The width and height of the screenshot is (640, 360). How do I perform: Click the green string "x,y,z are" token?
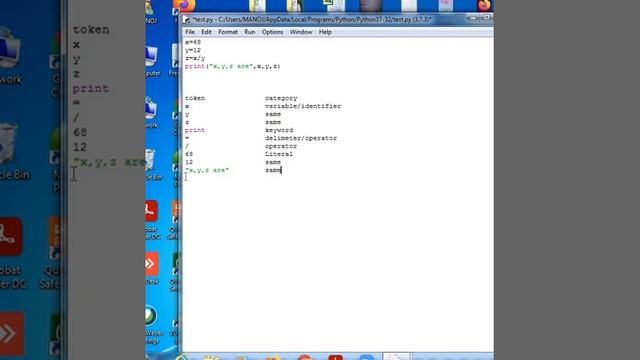(x=207, y=170)
